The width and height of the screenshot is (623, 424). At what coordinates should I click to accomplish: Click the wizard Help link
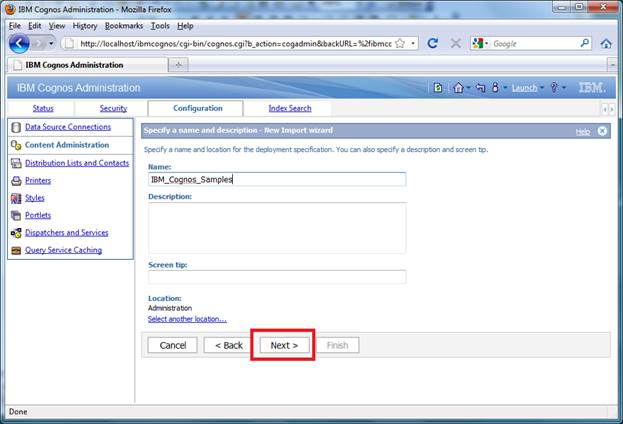(583, 132)
